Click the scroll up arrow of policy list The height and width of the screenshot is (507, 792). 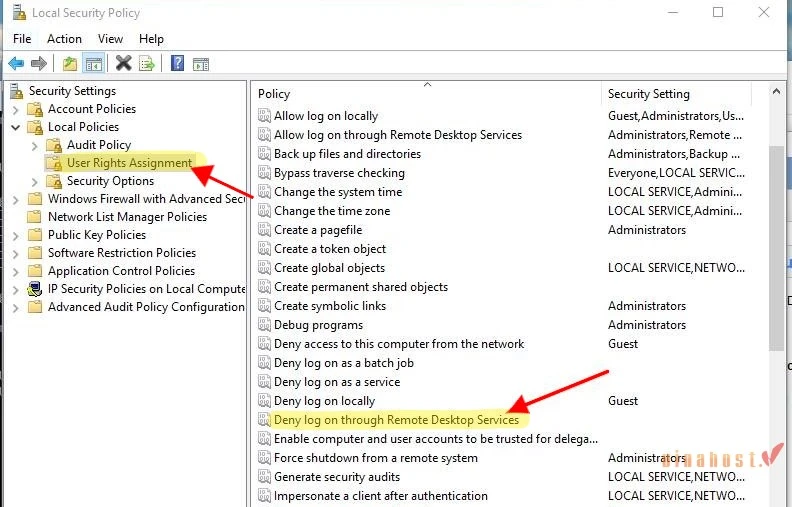(776, 91)
